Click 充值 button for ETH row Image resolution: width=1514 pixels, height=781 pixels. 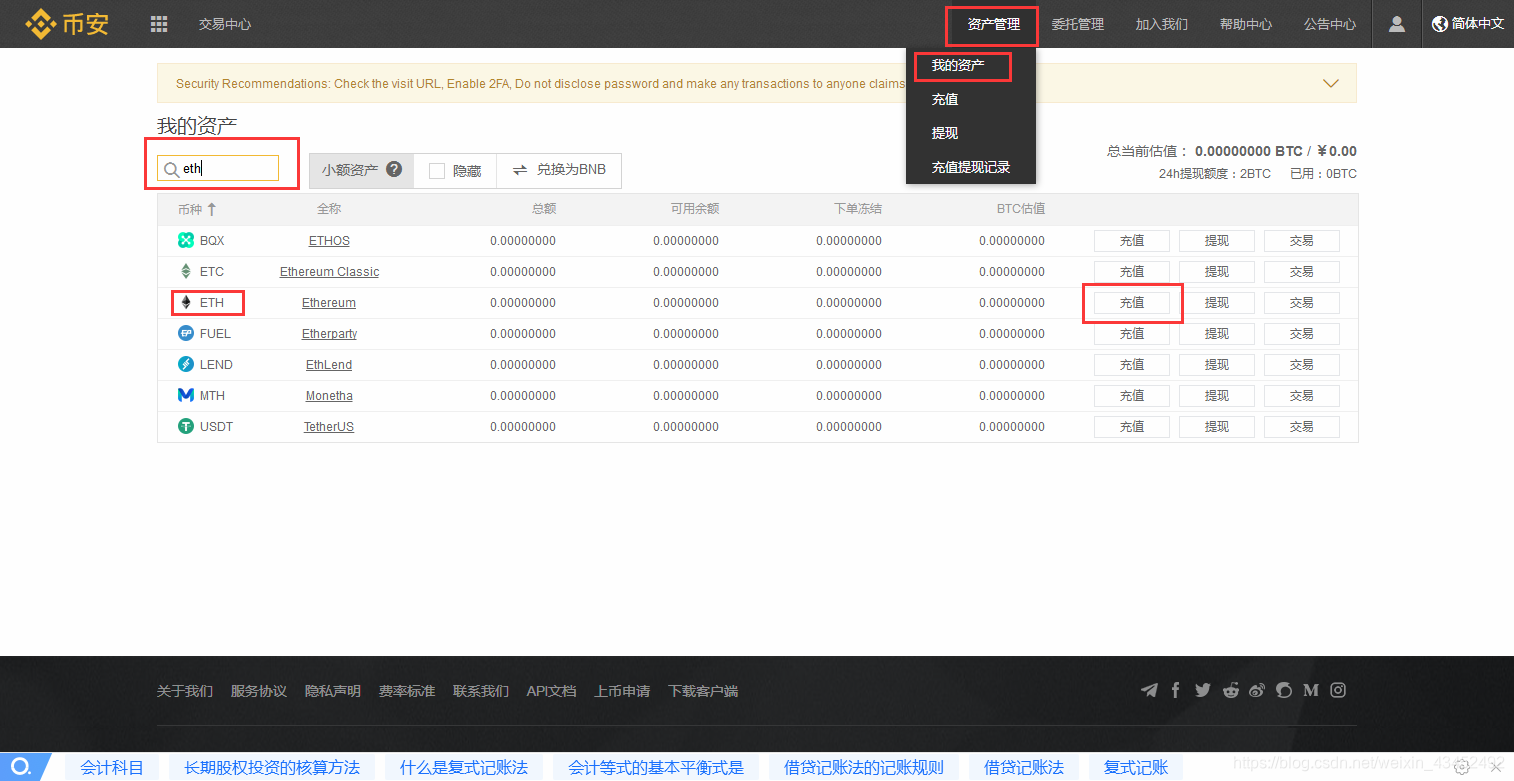1132,302
